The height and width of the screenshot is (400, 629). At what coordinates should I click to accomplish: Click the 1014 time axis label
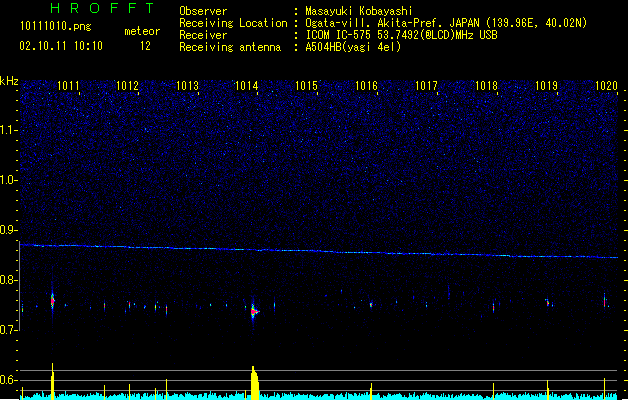(246, 86)
